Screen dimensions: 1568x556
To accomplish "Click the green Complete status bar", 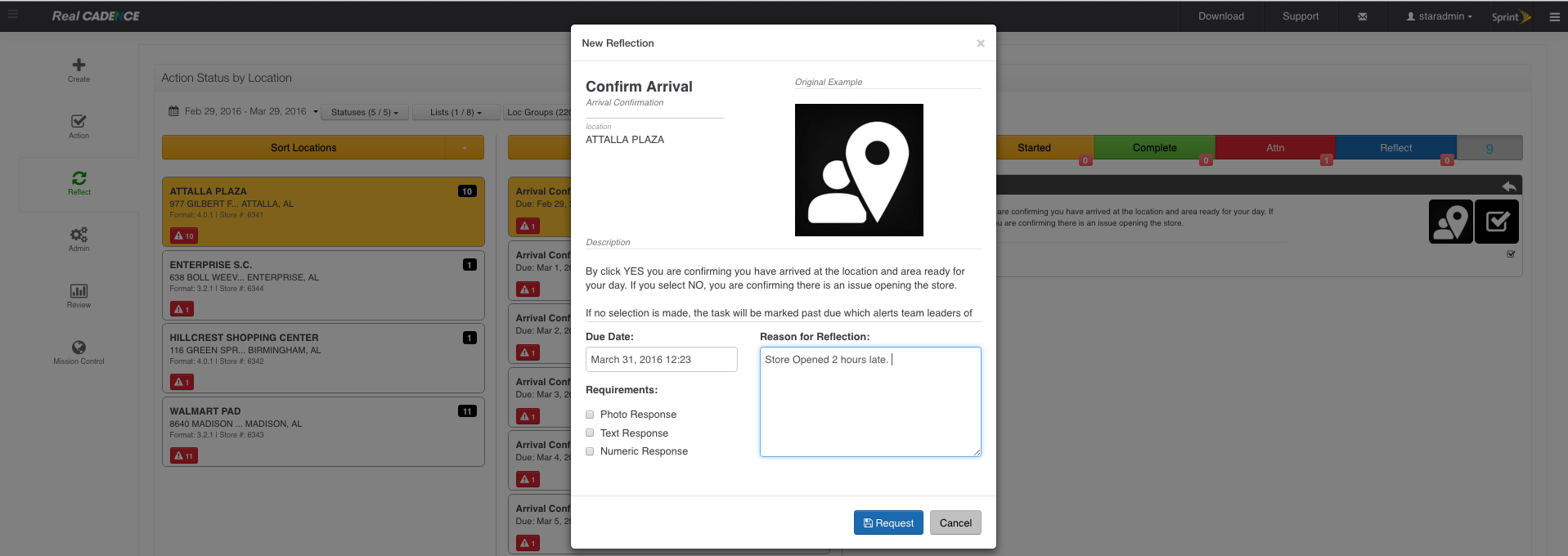I will [x=1154, y=148].
